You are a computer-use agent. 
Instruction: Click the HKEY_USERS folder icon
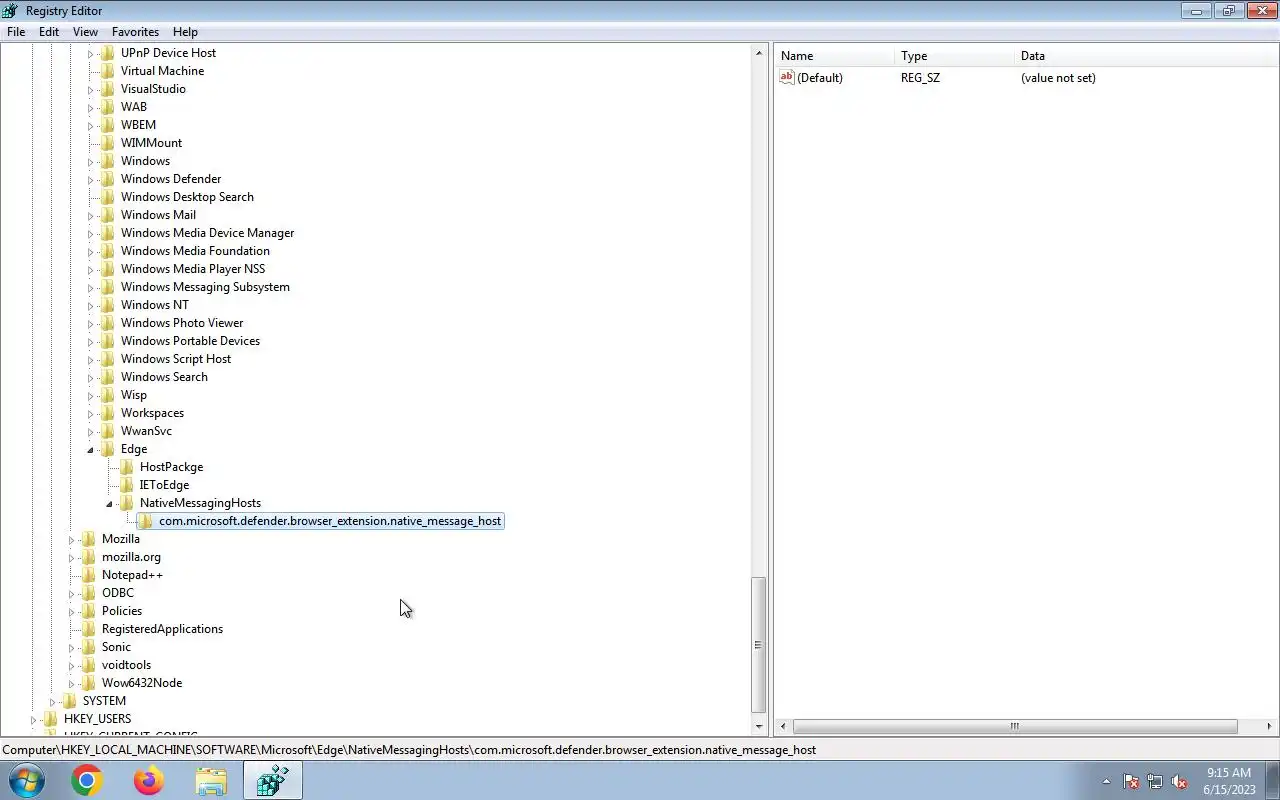click(51, 719)
